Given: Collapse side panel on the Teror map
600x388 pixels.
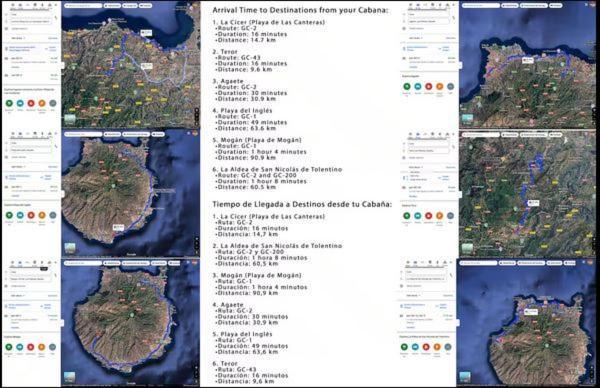Looking at the screenshot, I should pos(460,194).
